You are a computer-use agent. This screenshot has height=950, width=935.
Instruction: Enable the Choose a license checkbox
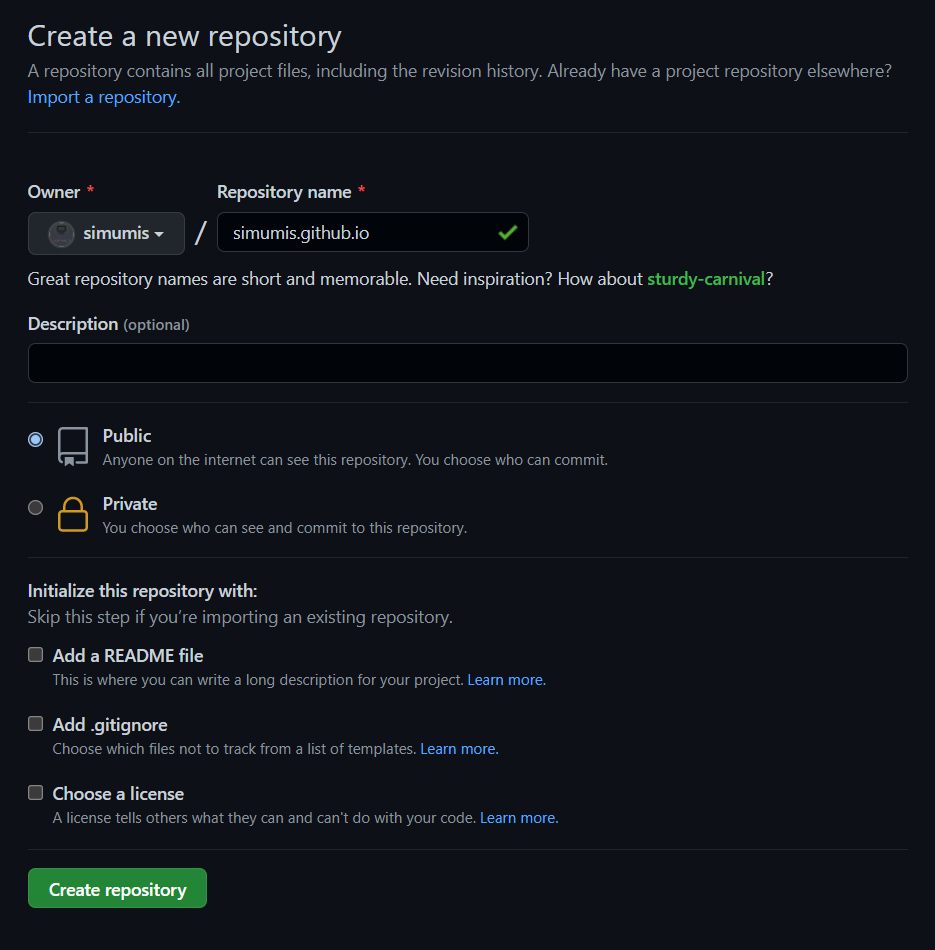tap(35, 792)
